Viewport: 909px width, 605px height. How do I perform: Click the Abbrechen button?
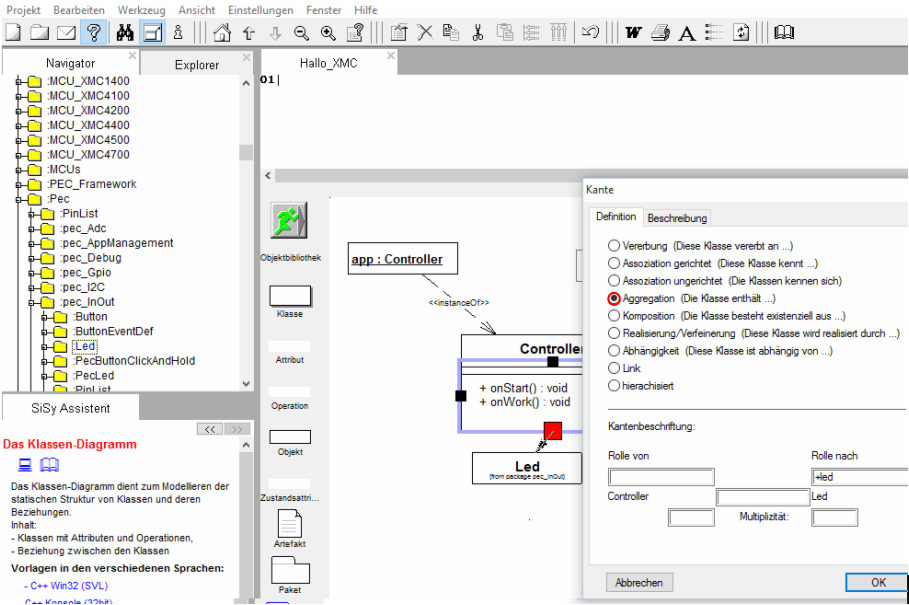tap(640, 582)
